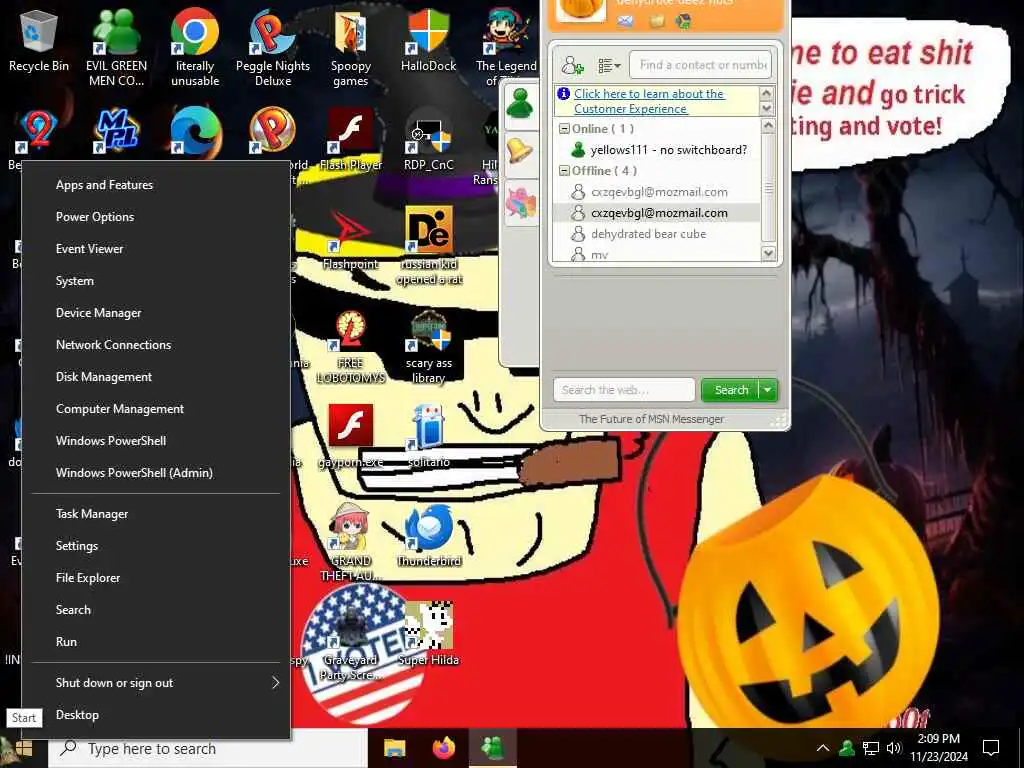
Task: Click the pumpkin display picture in Messenger
Action: (x=581, y=9)
